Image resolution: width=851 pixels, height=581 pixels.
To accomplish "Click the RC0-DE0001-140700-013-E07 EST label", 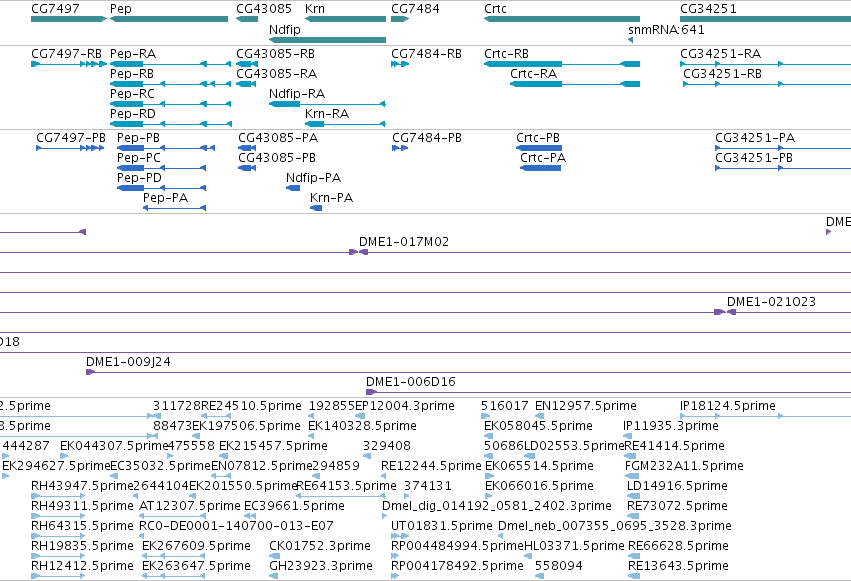I will click(x=236, y=526).
